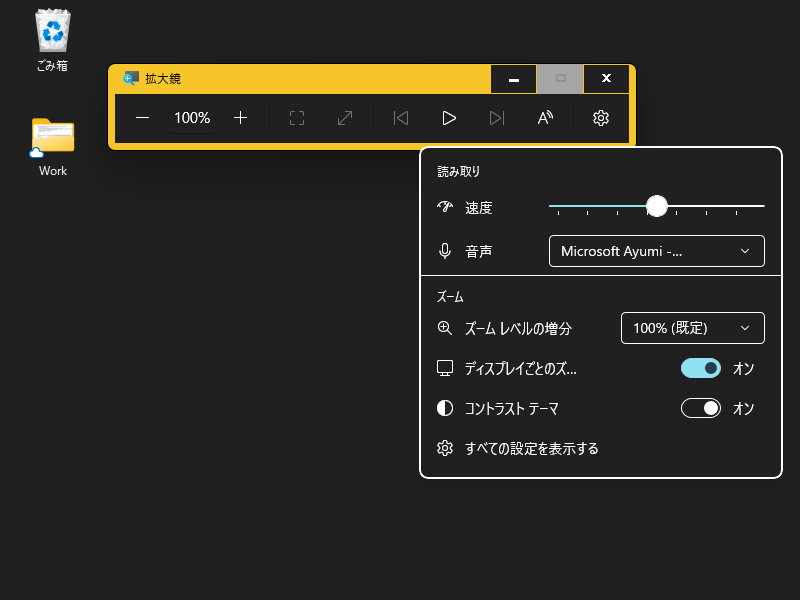
Task: Toggle the contrast theme switch
Action: pos(701,408)
